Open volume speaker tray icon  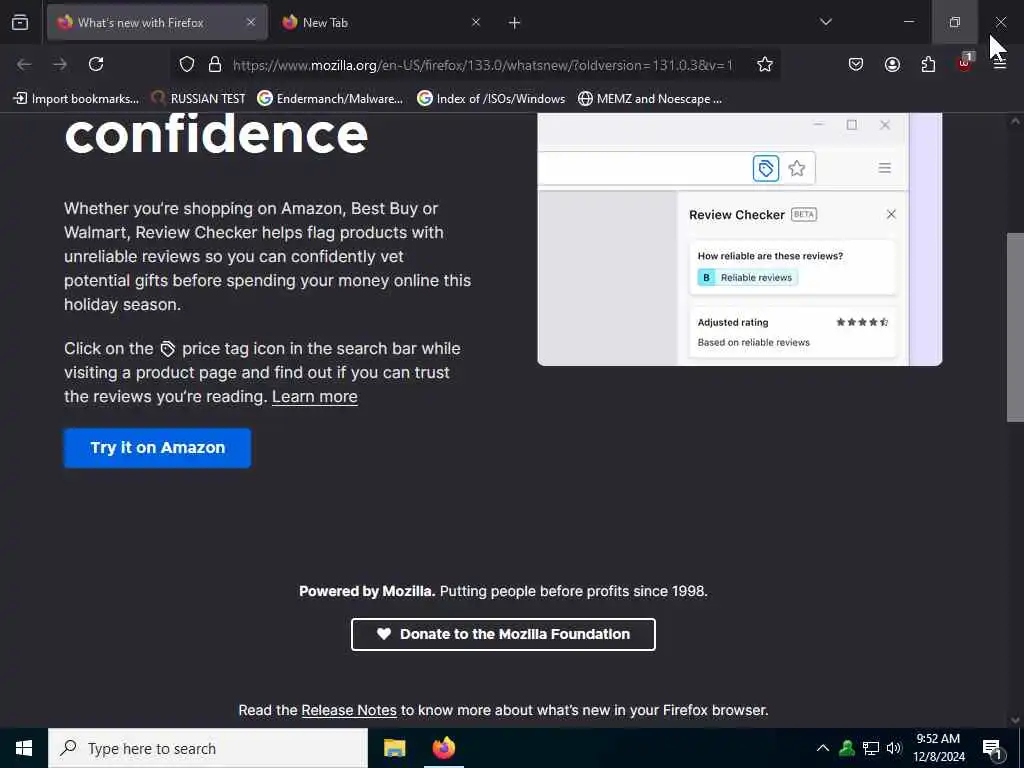pos(894,748)
